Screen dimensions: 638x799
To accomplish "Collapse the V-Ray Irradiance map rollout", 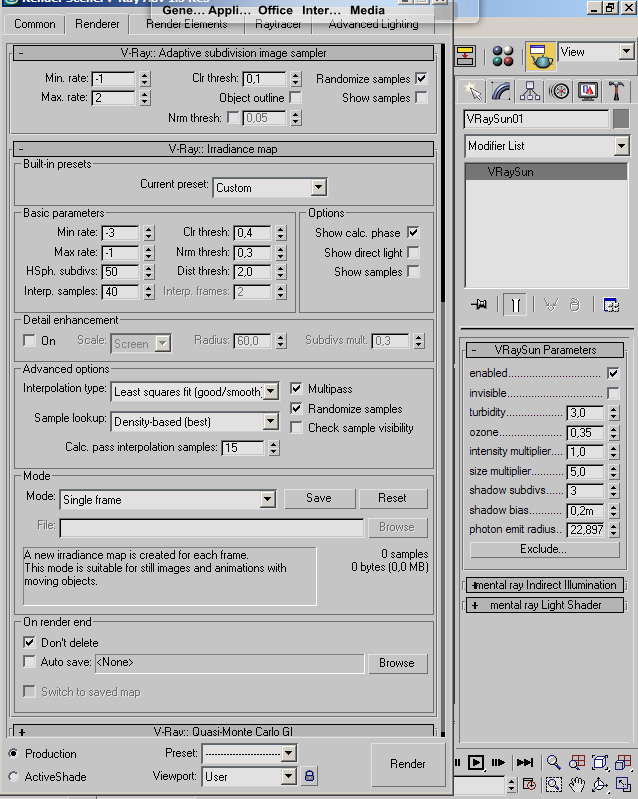I will [x=223, y=149].
